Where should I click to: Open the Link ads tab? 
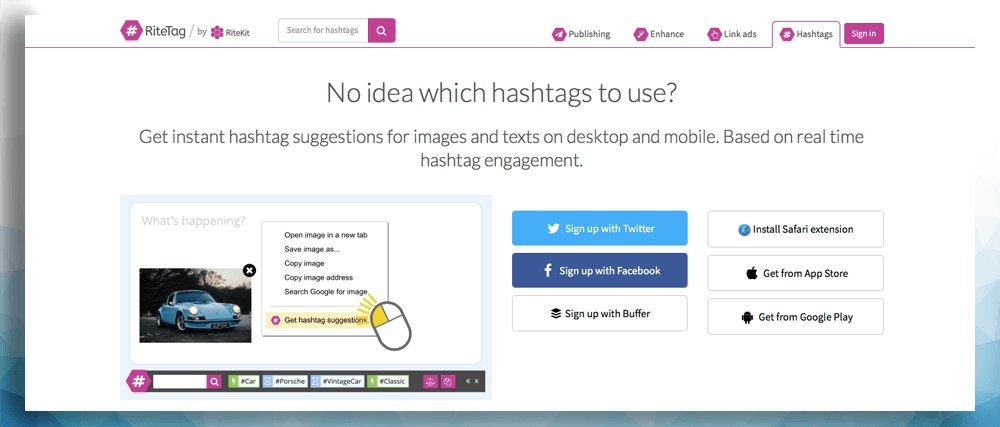click(x=732, y=34)
